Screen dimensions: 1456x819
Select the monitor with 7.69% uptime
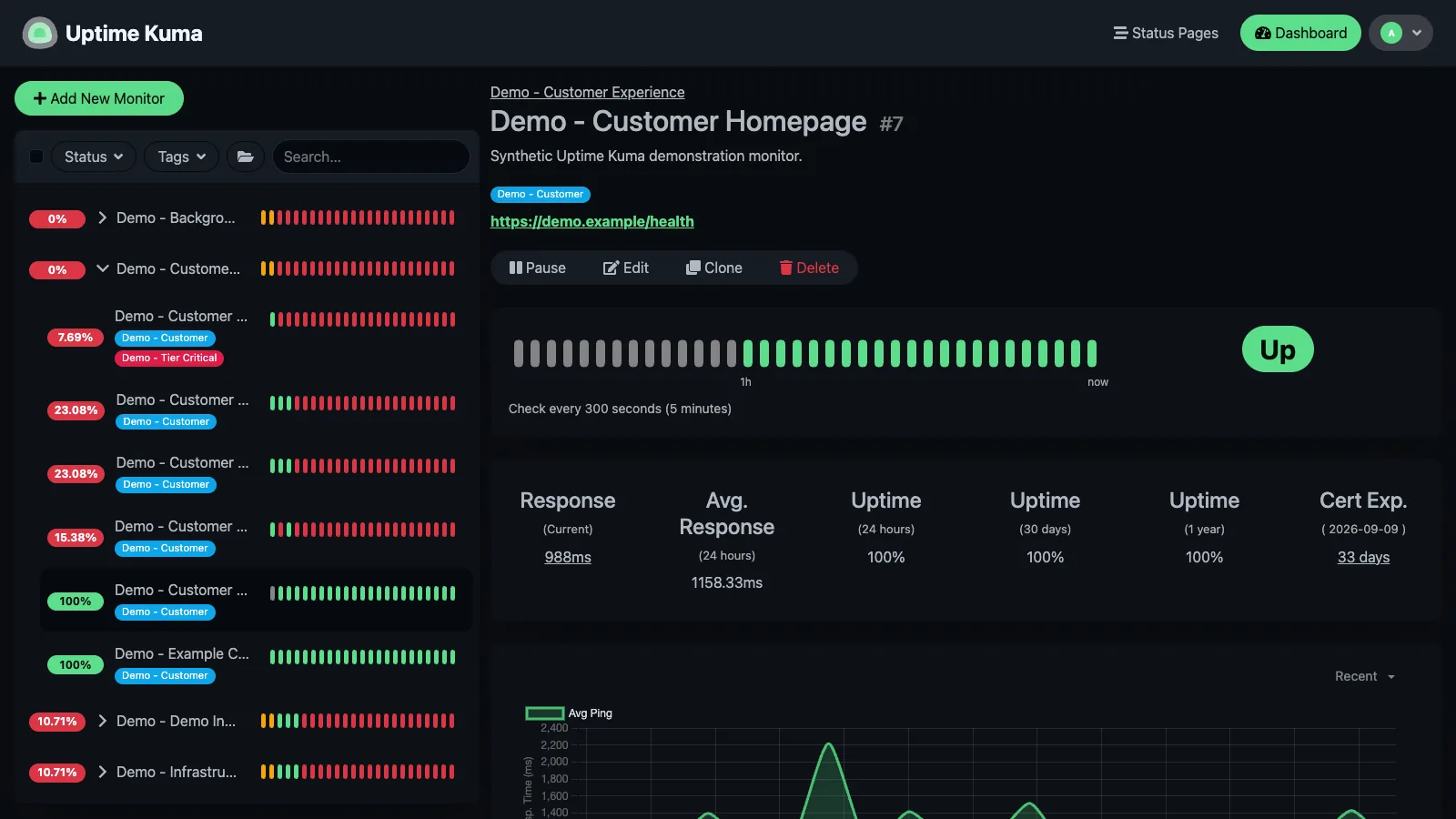pyautogui.click(x=256, y=338)
